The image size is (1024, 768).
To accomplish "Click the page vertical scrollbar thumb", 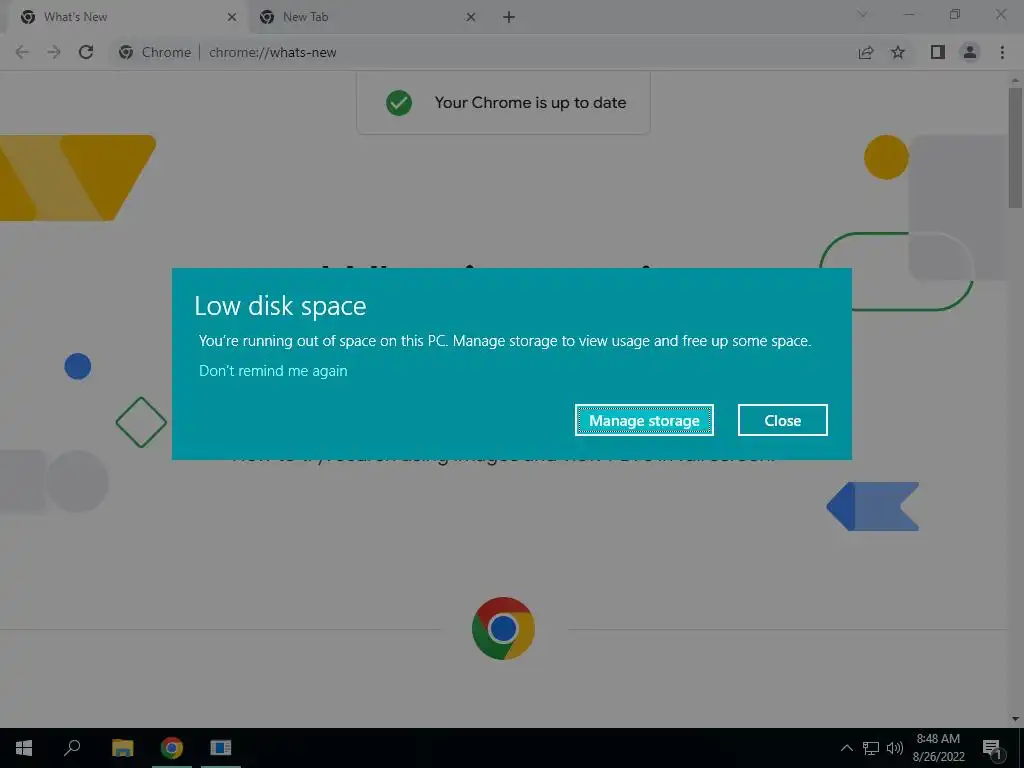I will tap(1015, 148).
